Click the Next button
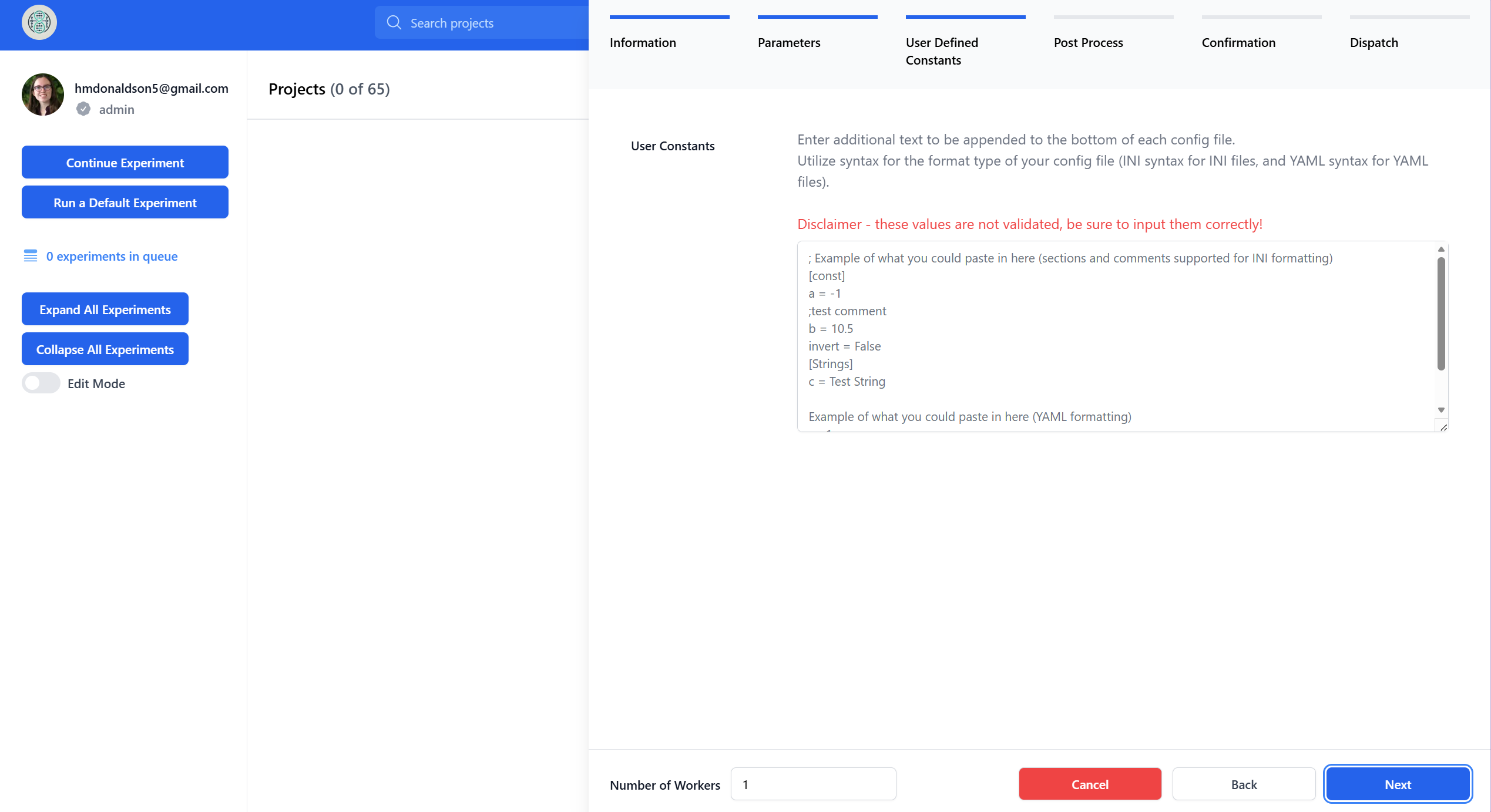1491x812 pixels. 1398,784
